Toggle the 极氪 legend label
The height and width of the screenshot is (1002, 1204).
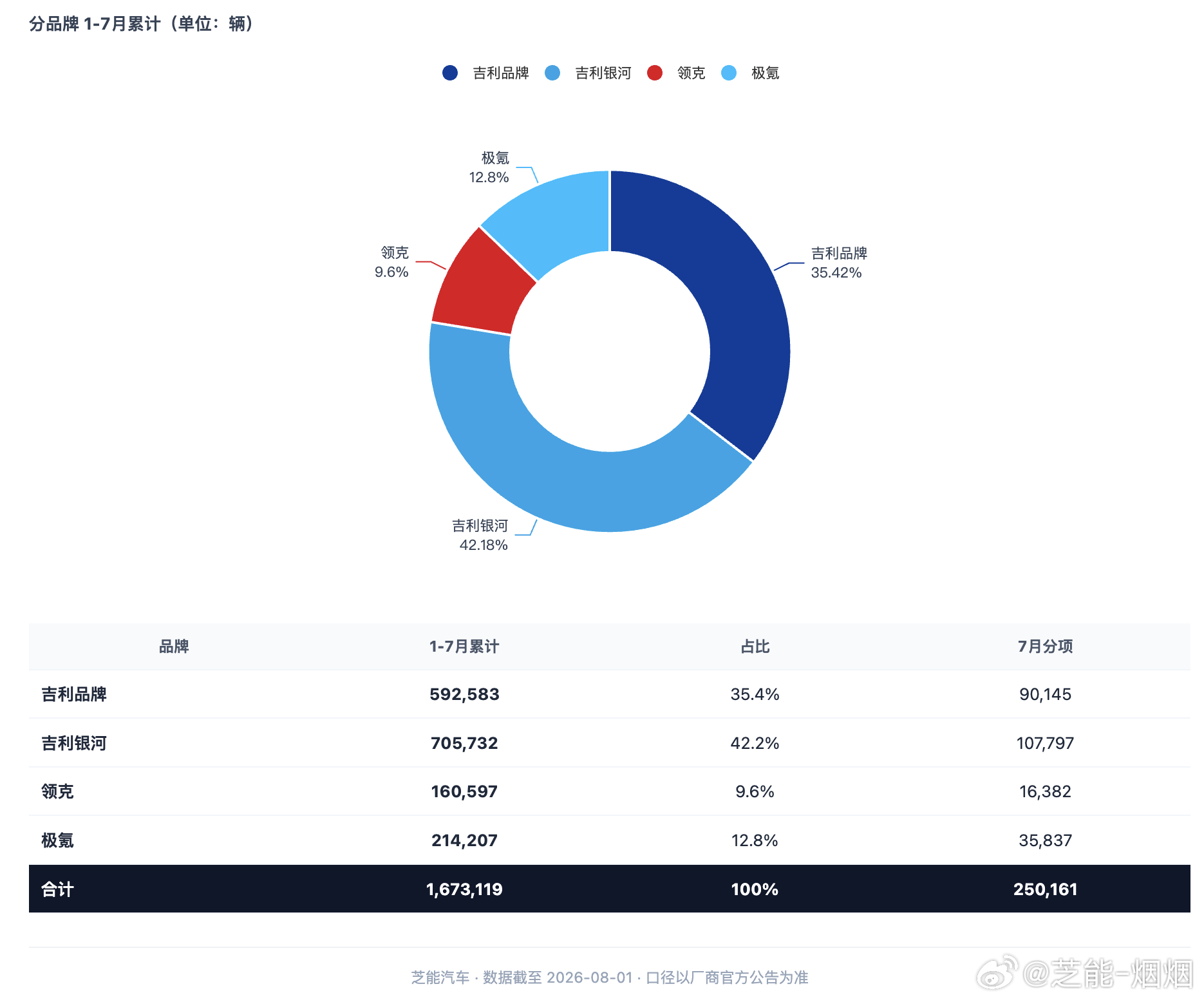click(766, 73)
